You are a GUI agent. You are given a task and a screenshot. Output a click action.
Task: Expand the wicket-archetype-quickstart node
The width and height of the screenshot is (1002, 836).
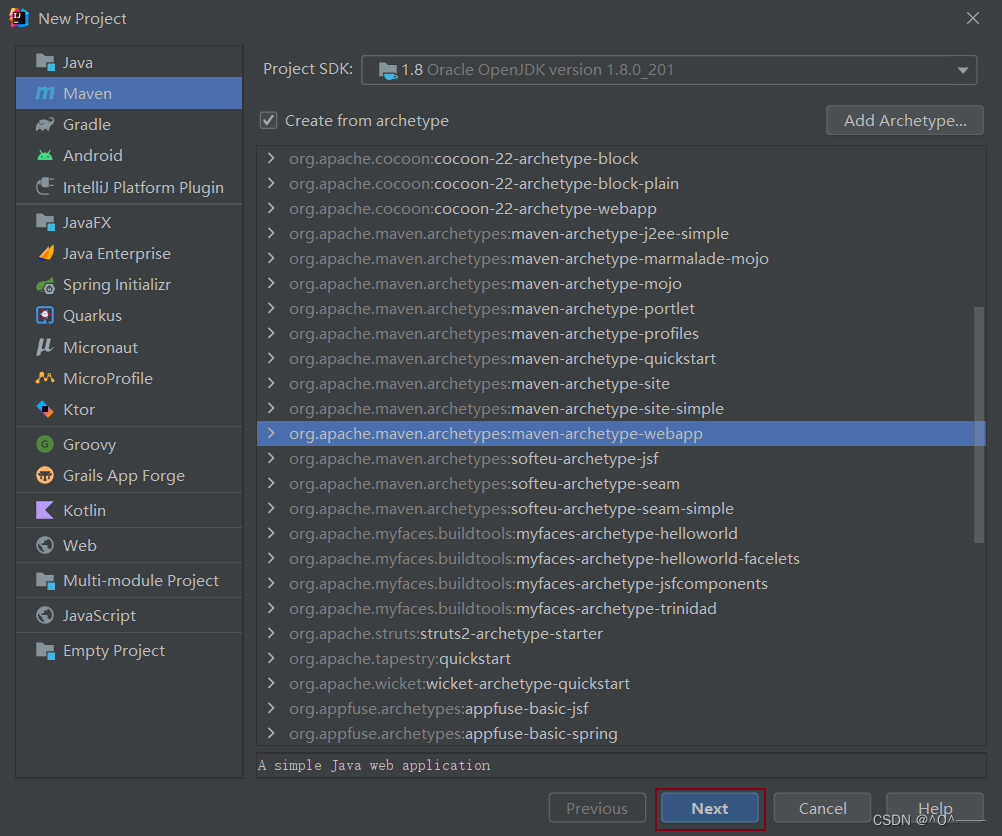click(271, 683)
